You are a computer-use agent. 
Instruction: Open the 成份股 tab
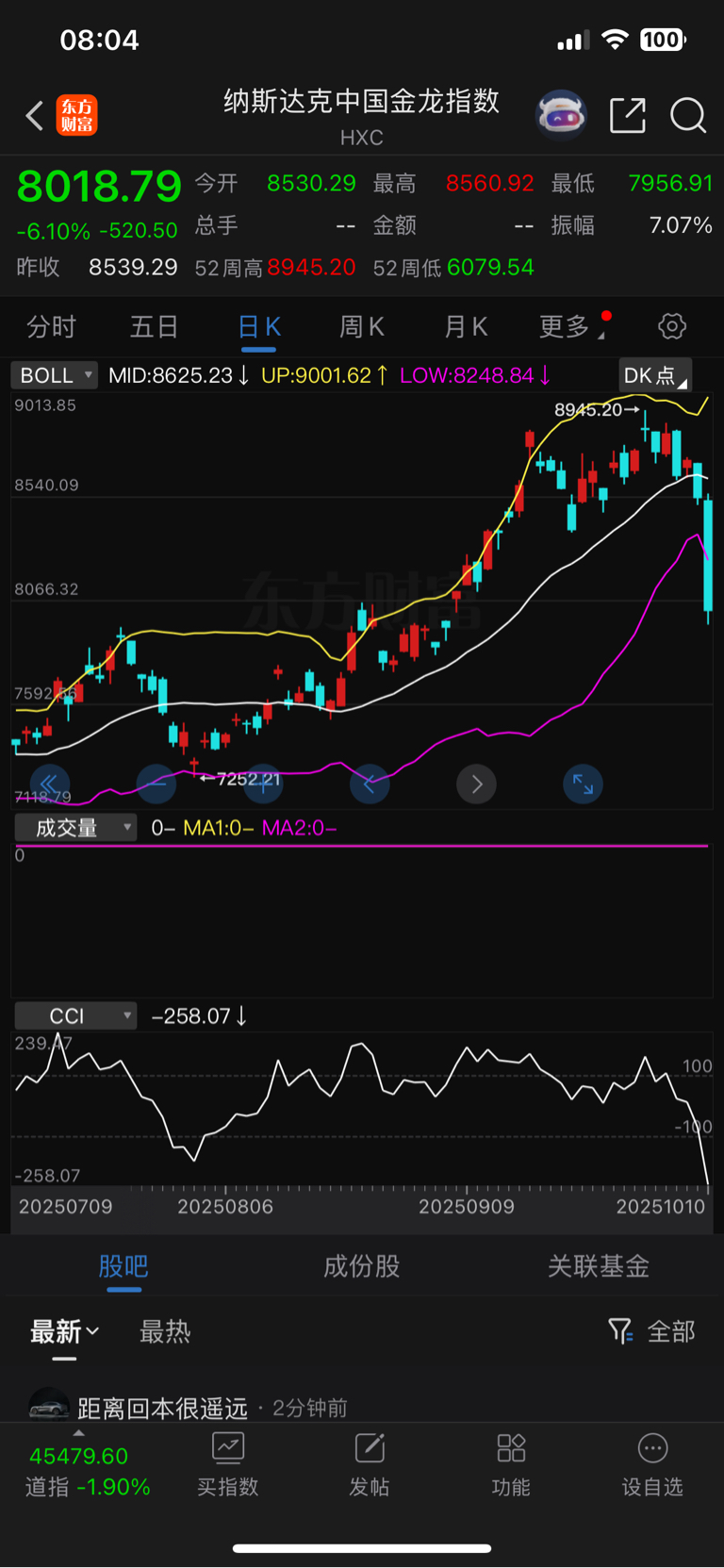click(x=362, y=1266)
